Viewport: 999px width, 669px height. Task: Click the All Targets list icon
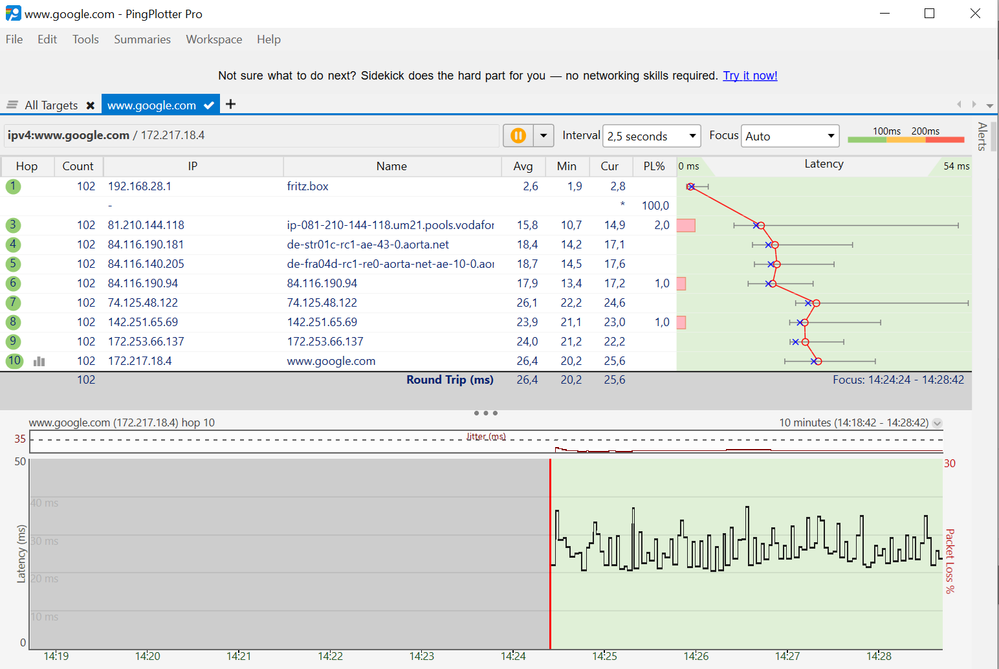pyautogui.click(x=13, y=105)
